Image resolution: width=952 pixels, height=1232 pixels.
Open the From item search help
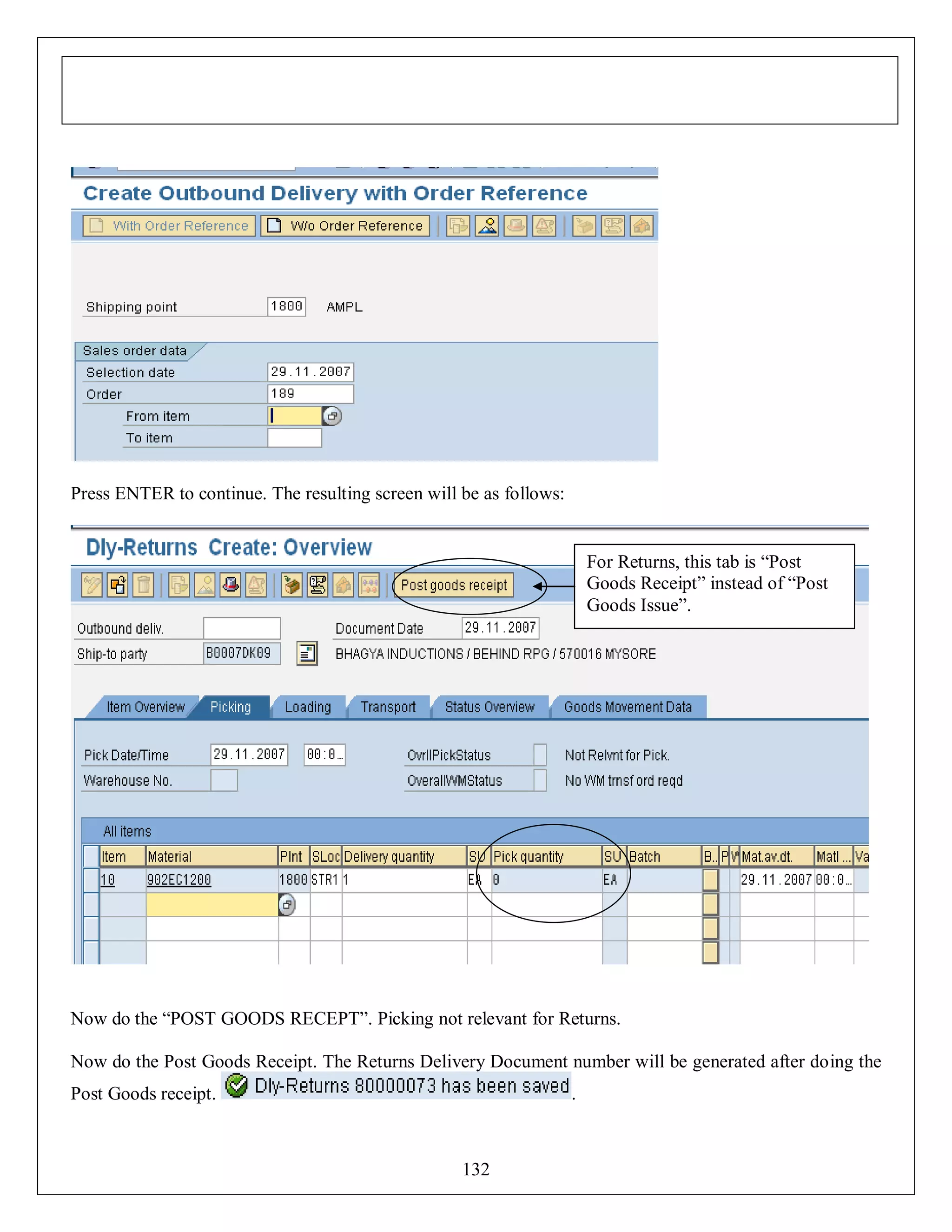click(332, 416)
